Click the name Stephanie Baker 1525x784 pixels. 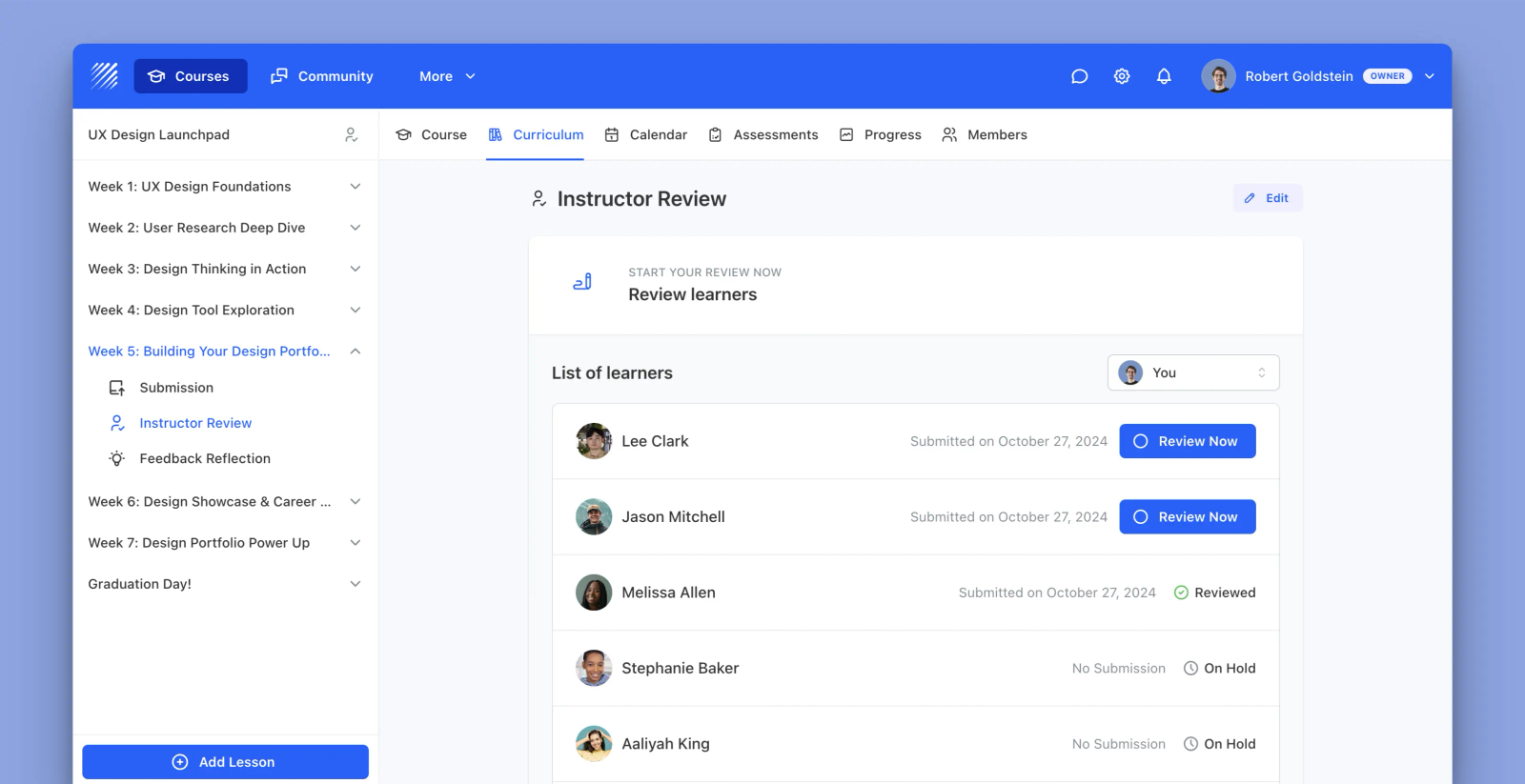point(681,668)
